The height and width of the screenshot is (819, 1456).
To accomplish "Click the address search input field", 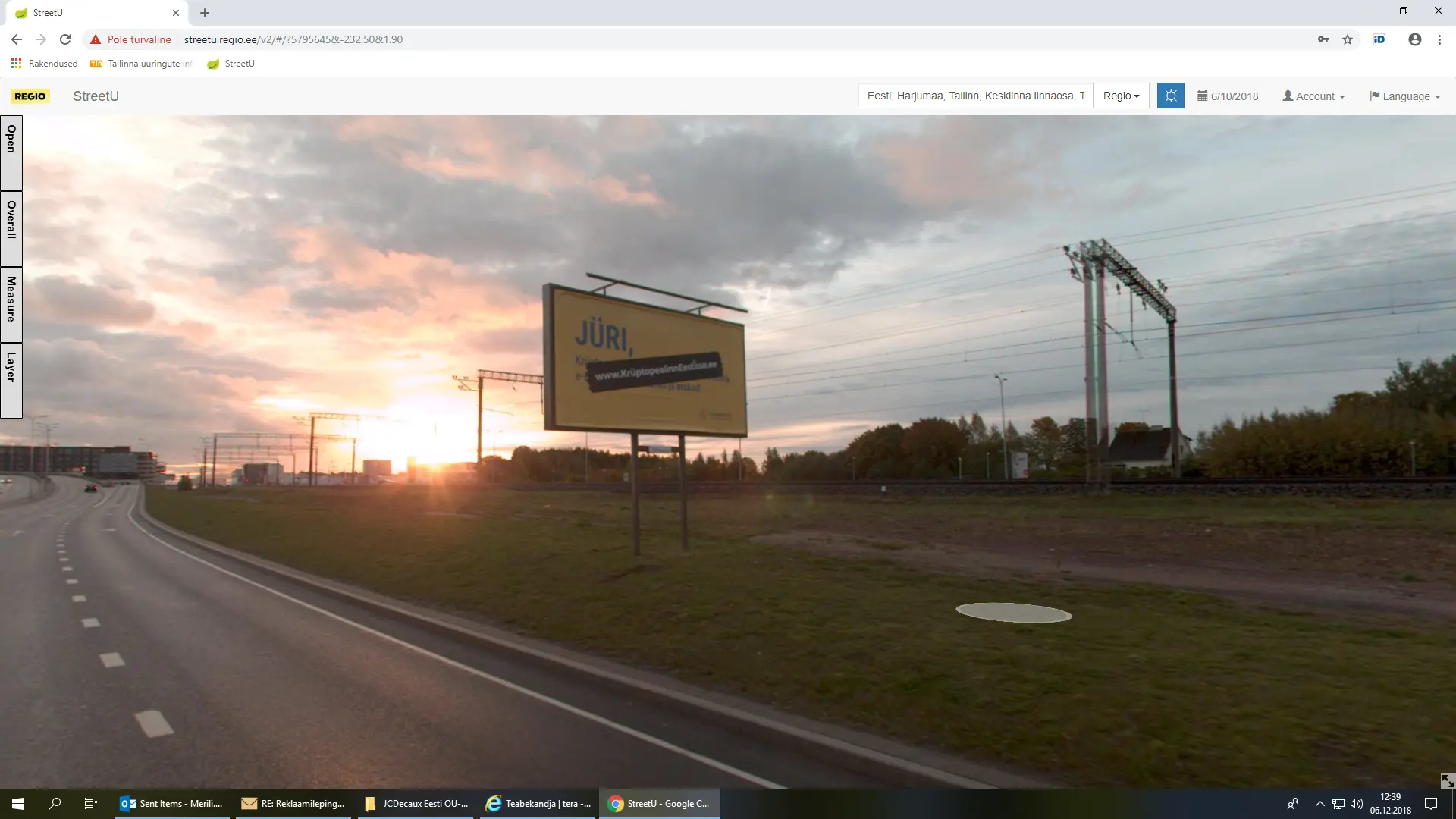I will (x=975, y=96).
